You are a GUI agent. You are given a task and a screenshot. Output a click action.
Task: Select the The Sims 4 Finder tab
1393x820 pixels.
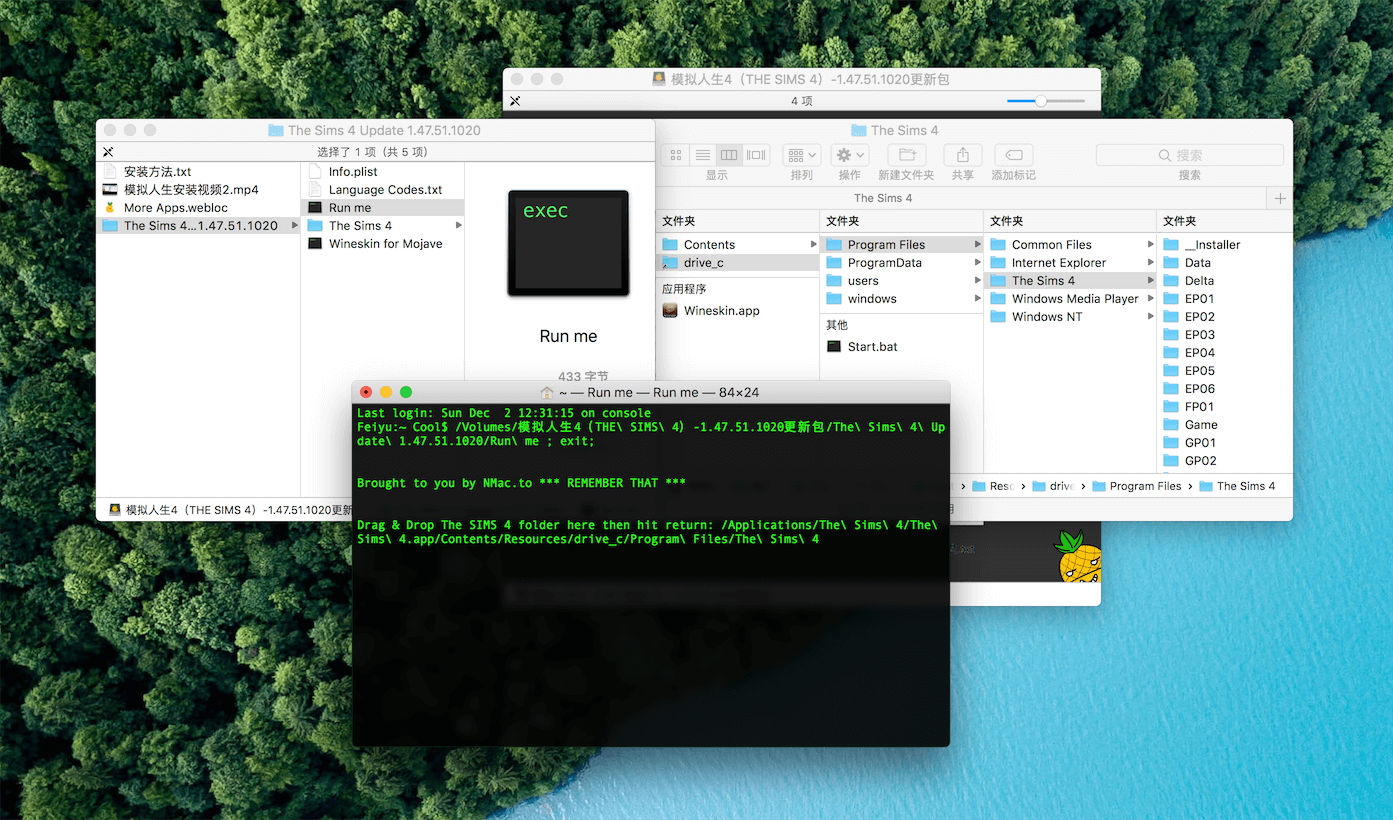coord(883,198)
